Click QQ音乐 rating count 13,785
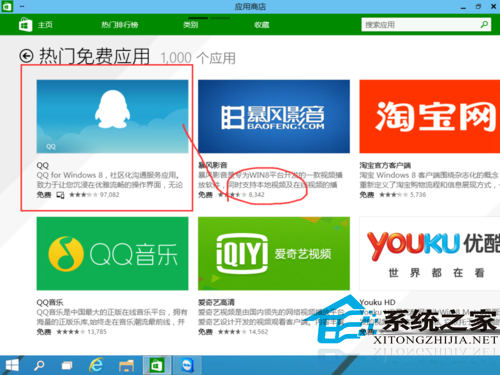This screenshot has height=375, width=500. (x=97, y=332)
